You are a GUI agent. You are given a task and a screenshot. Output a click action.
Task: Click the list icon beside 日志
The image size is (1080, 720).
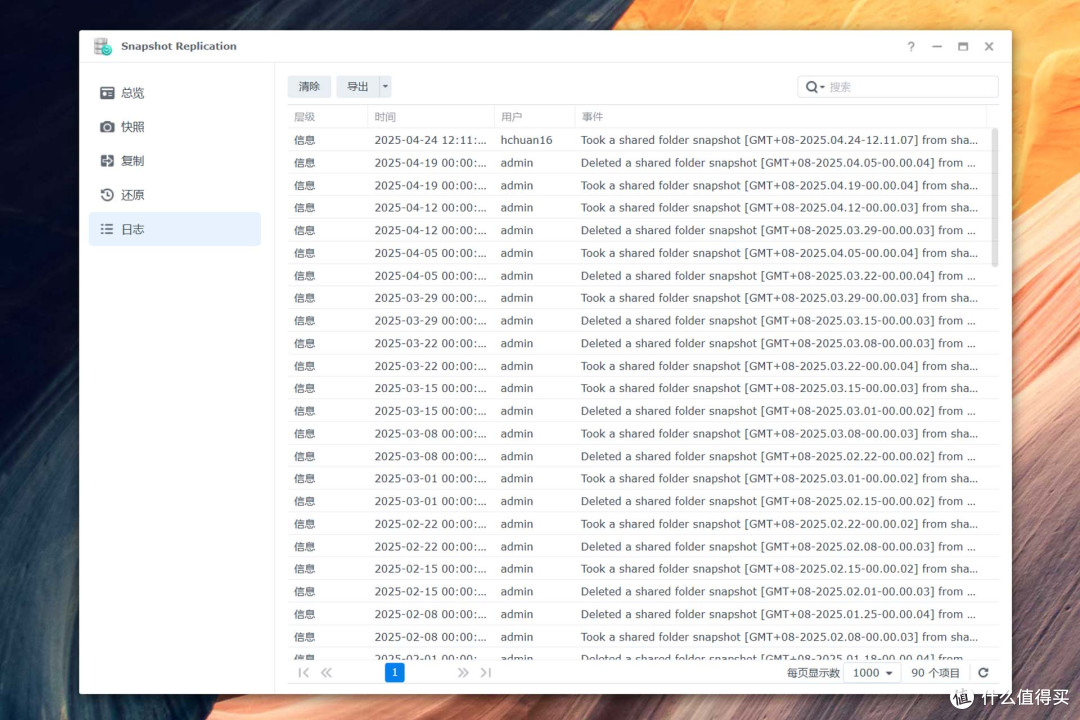click(x=107, y=229)
